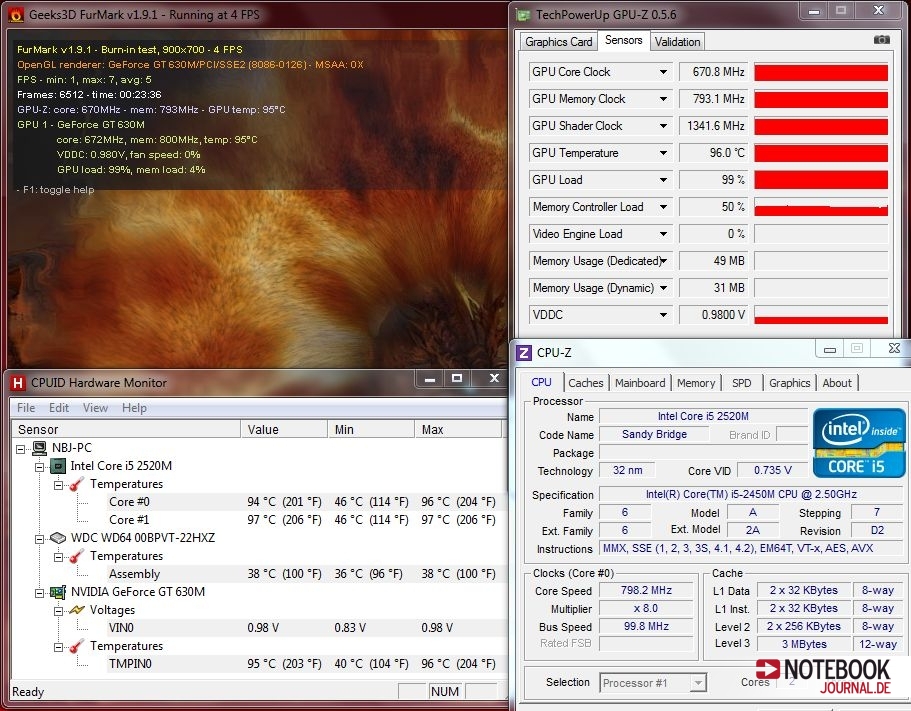Image resolution: width=911 pixels, height=711 pixels.
Task: Collapse the Temperatures node above TMPIN0
Action: click(x=58, y=647)
